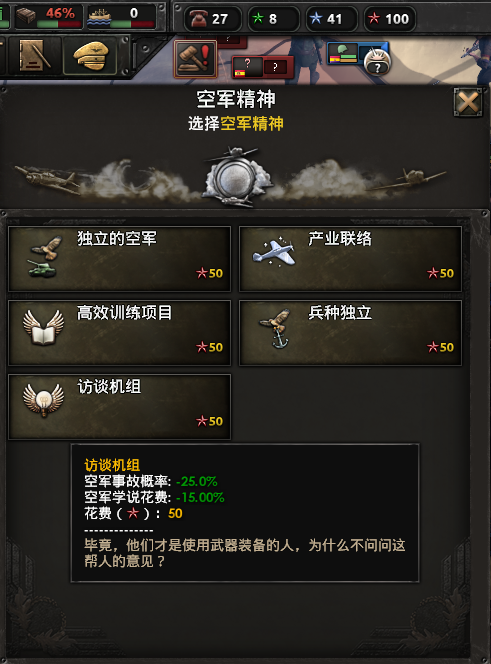This screenshot has width=491, height=664.
Task: Click the convoy ship count icon
Action: tap(121, 17)
